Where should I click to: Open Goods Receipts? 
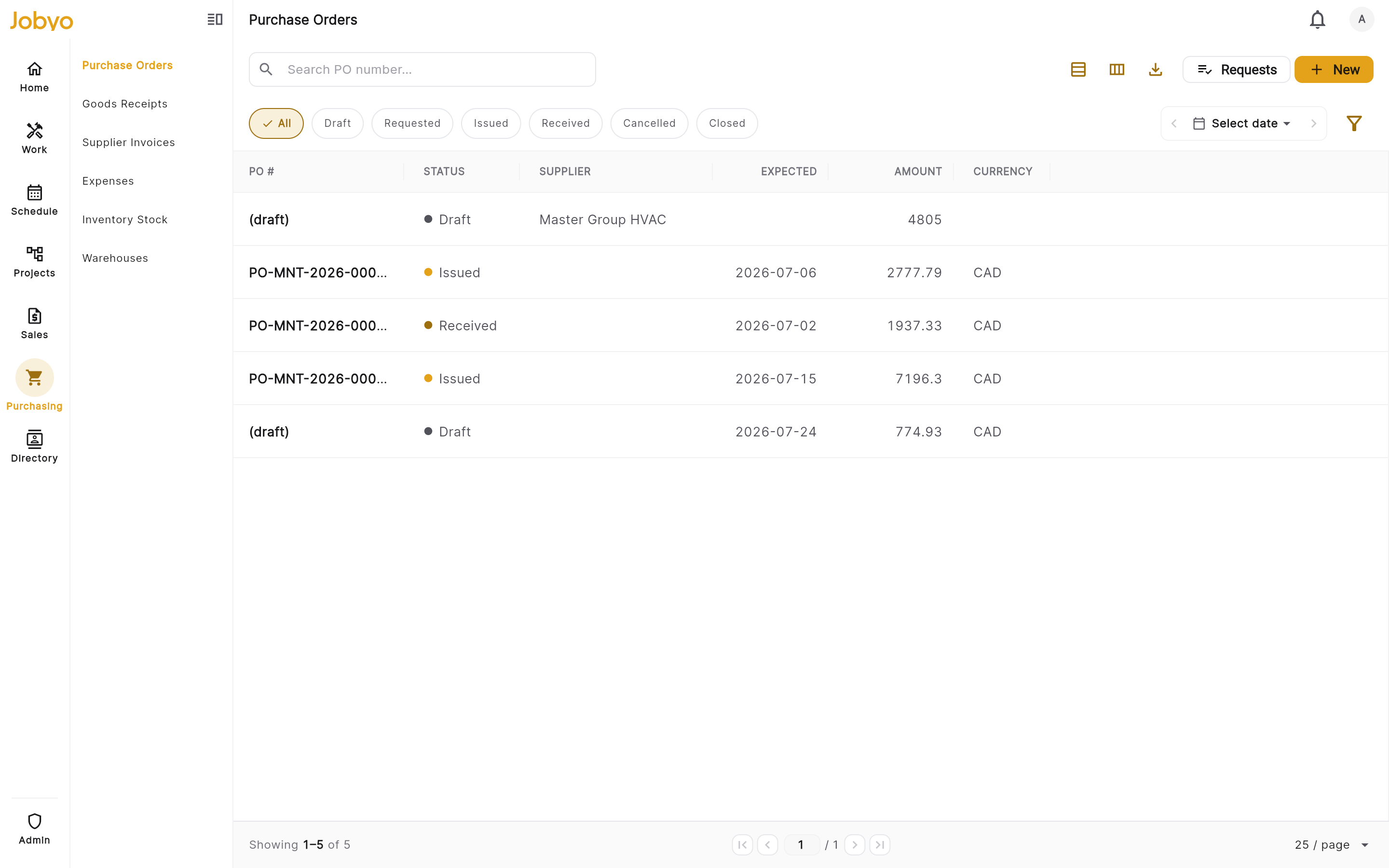click(124, 104)
